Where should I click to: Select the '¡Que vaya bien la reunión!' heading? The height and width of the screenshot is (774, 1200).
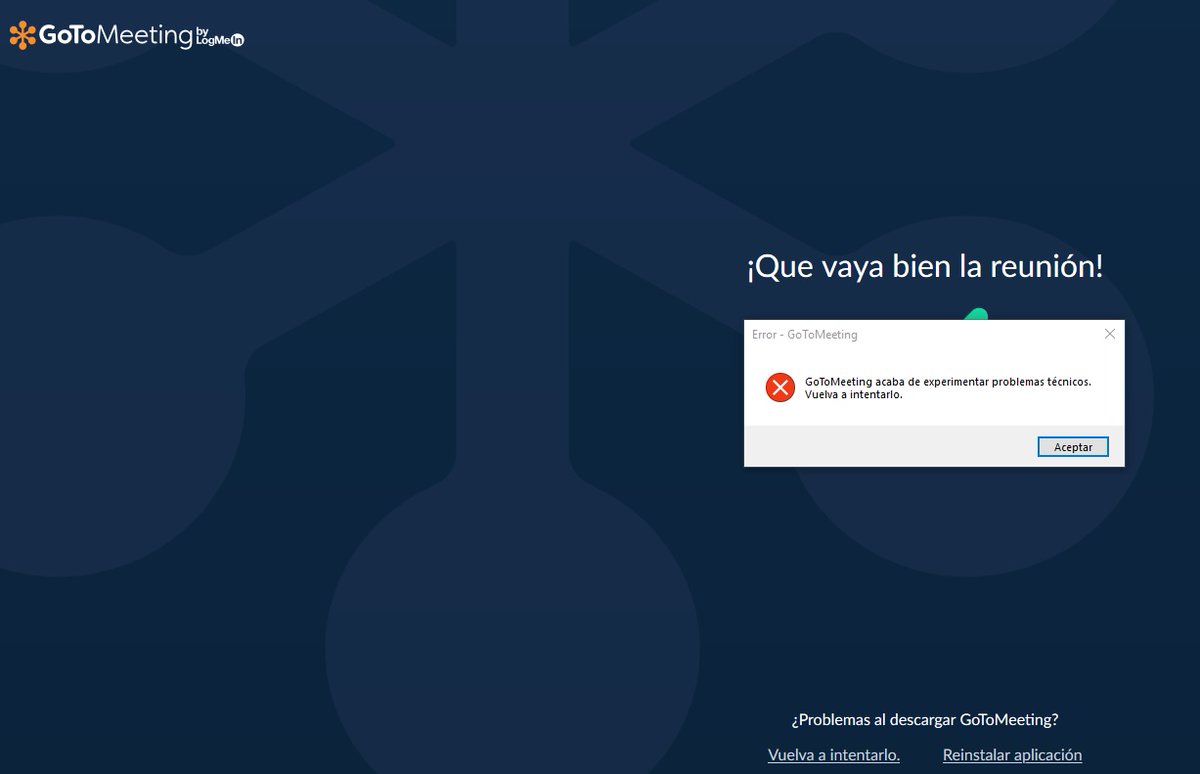(925, 267)
